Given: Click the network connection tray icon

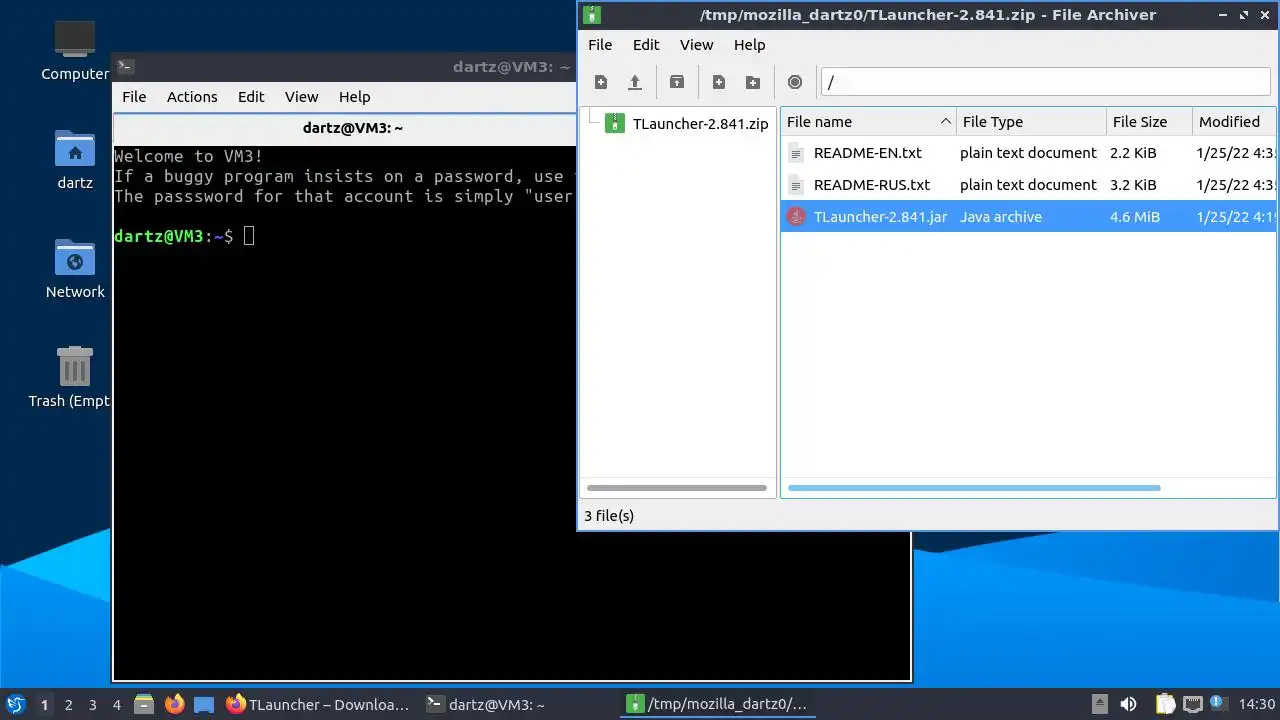Looking at the screenshot, I should pos(1192,704).
